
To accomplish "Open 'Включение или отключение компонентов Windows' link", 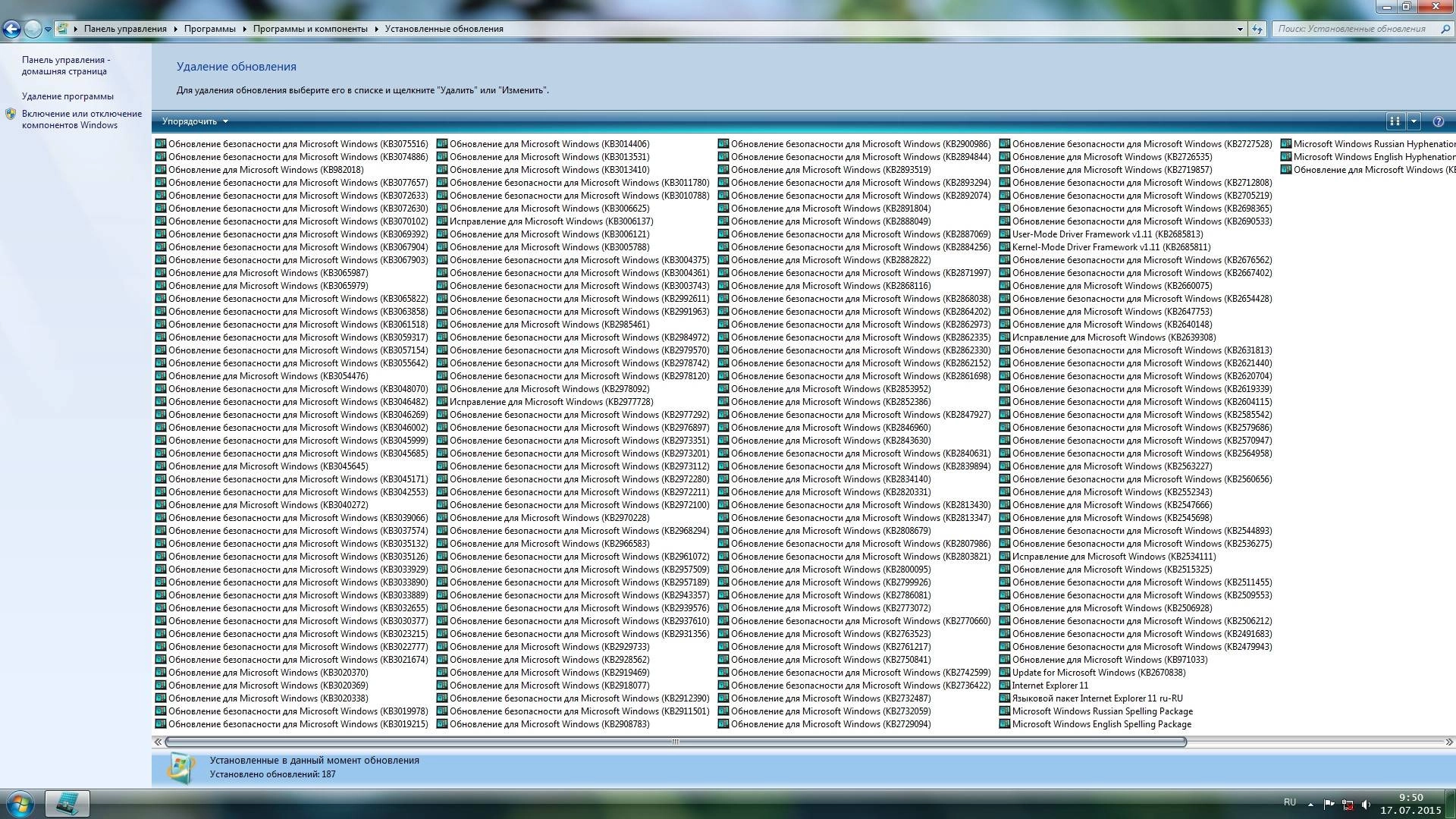I will click(82, 119).
